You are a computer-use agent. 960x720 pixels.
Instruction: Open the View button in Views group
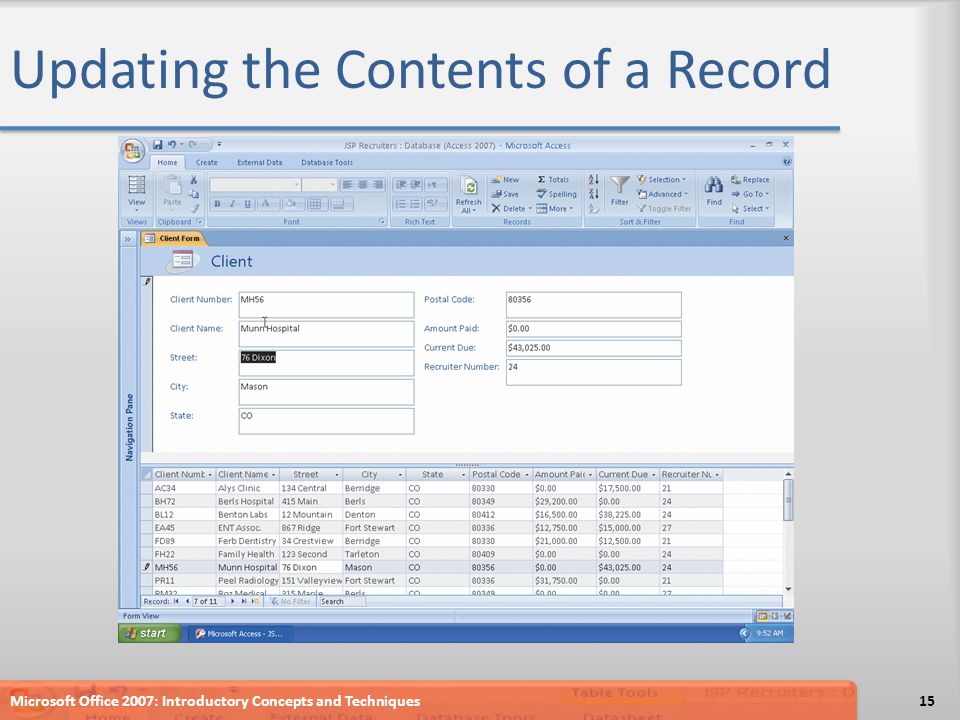tap(137, 192)
